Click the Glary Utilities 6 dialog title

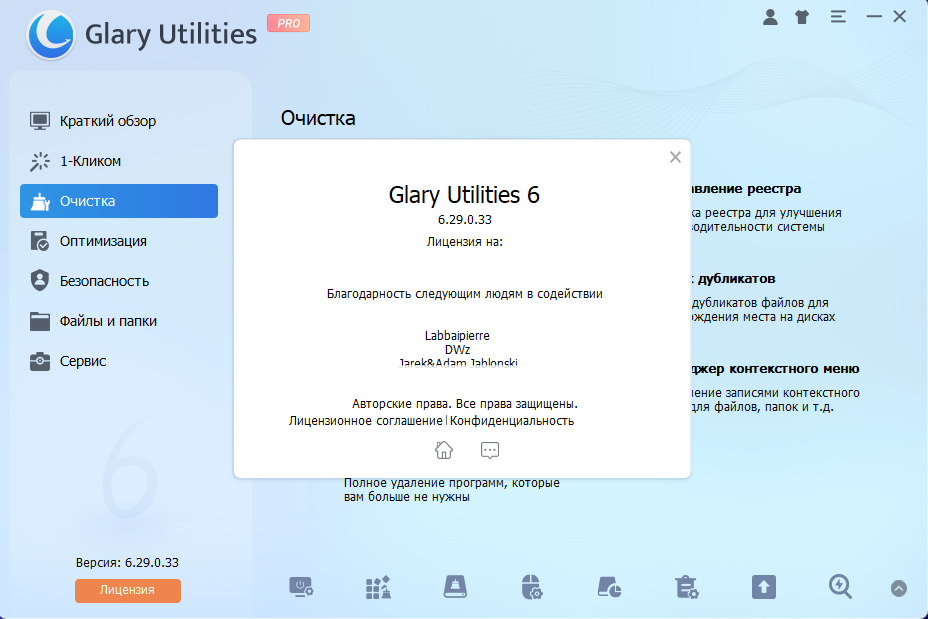tap(464, 195)
